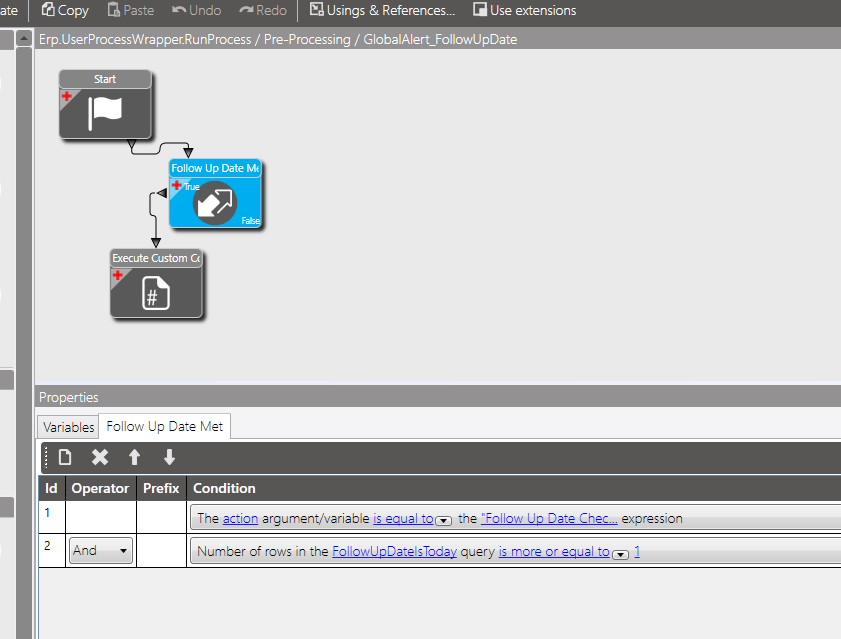Viewport: 841px width, 639px height.
Task: Select the Execute Custom Code hash icon
Action: [x=156, y=293]
